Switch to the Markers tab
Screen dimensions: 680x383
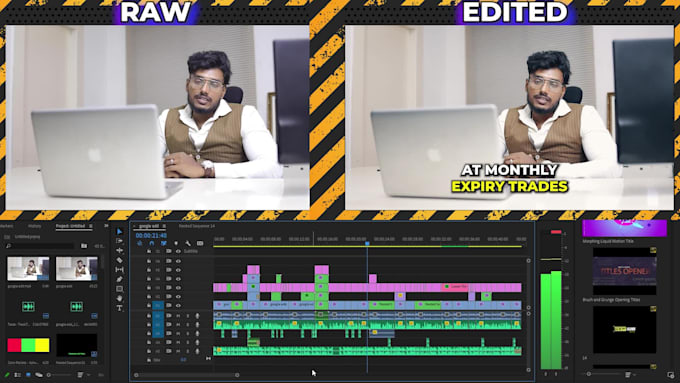pos(6,226)
